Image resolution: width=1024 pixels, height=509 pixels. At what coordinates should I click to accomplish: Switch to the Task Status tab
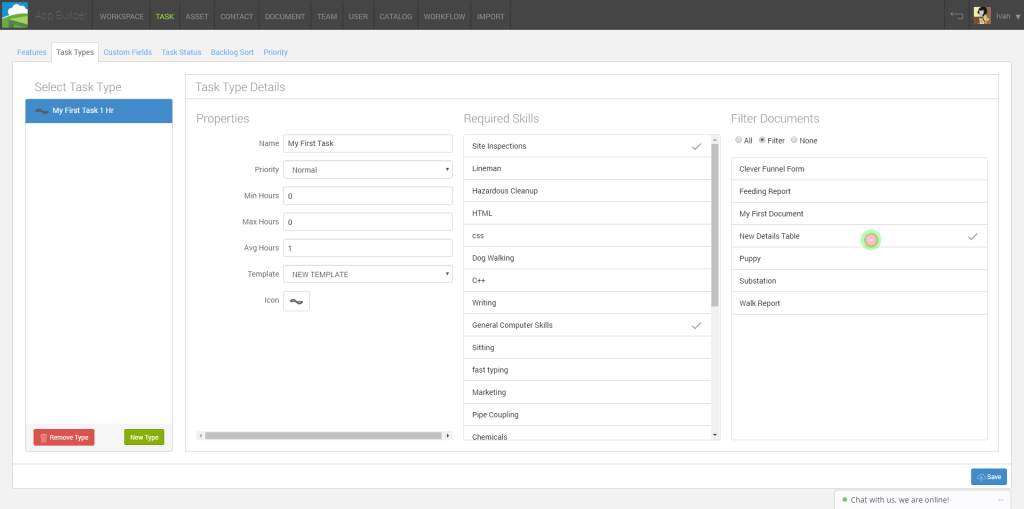(182, 52)
